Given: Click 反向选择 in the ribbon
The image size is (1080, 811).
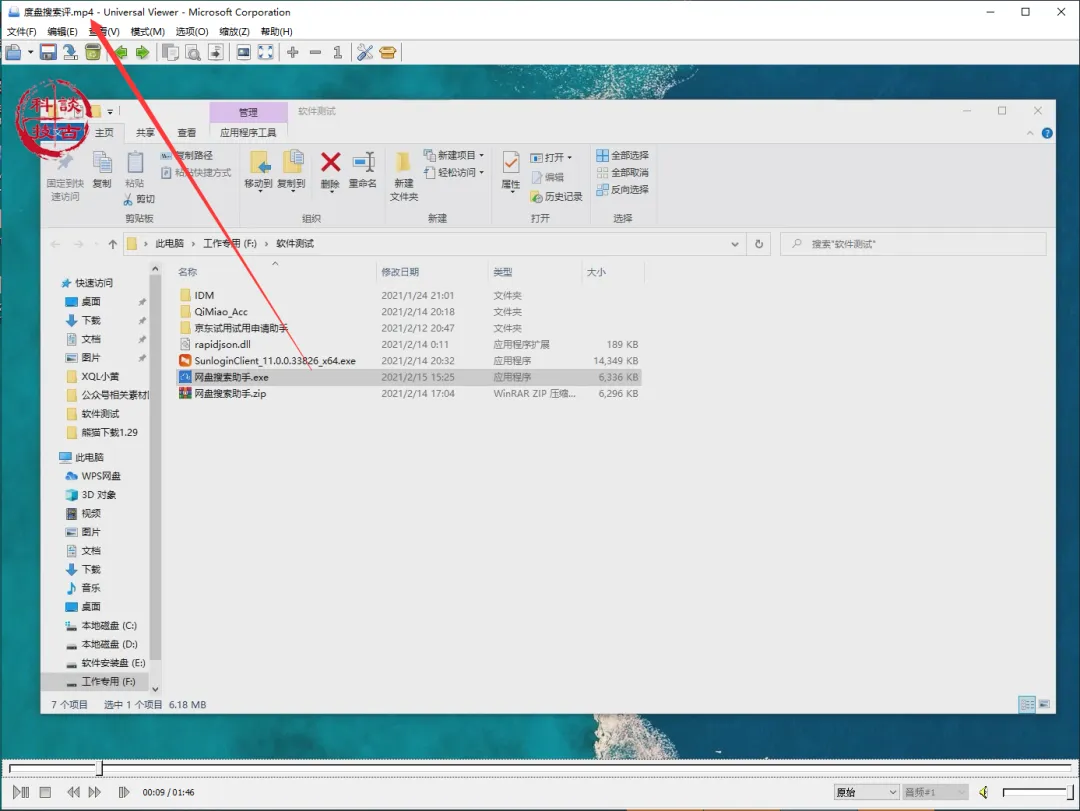Looking at the screenshot, I should [623, 189].
